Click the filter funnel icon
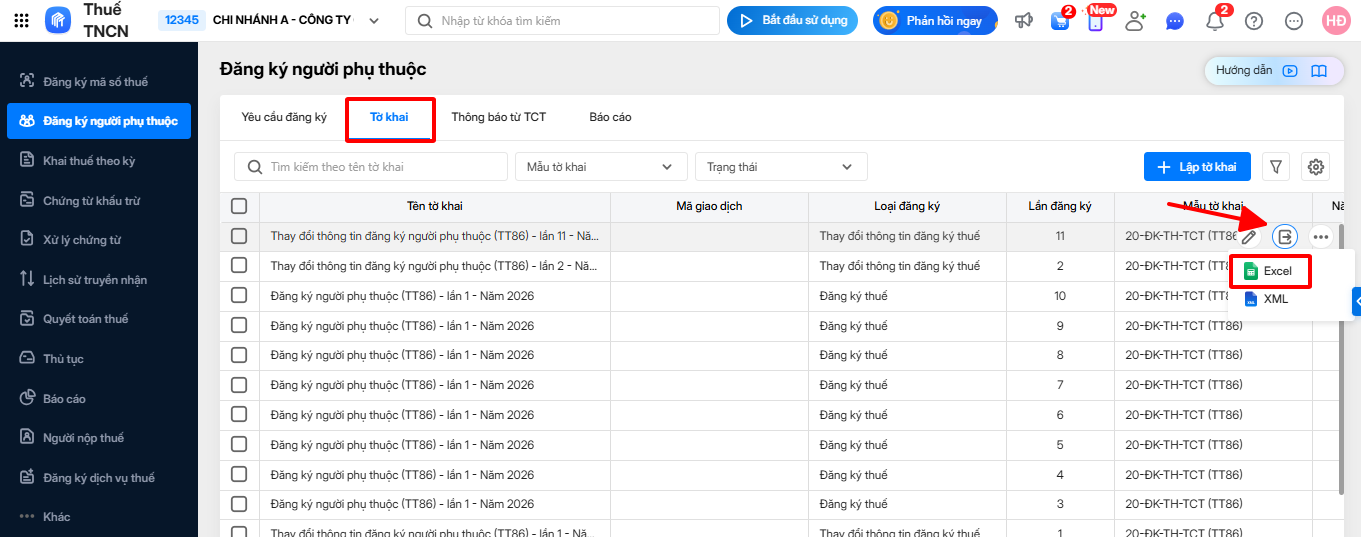The width and height of the screenshot is (1361, 537). (1276, 167)
